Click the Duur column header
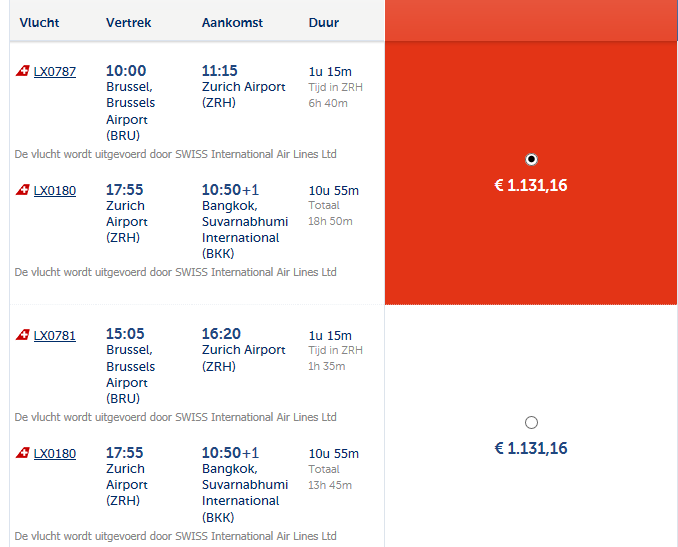Viewport: 678px width, 547px height. coord(324,22)
